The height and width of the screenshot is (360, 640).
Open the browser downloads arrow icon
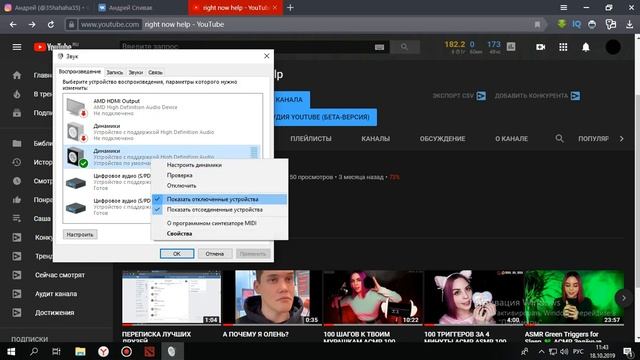click(x=629, y=24)
